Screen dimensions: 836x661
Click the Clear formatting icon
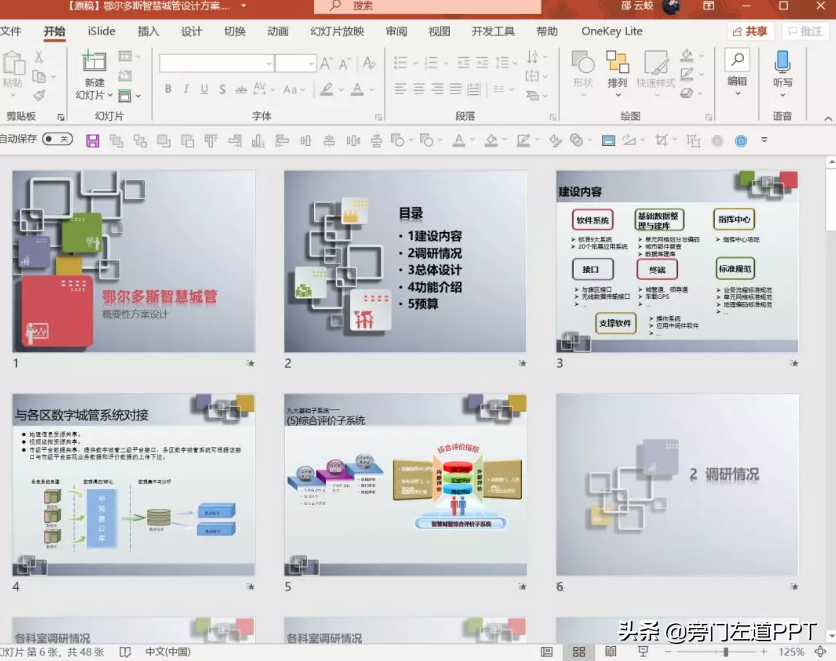pos(369,63)
